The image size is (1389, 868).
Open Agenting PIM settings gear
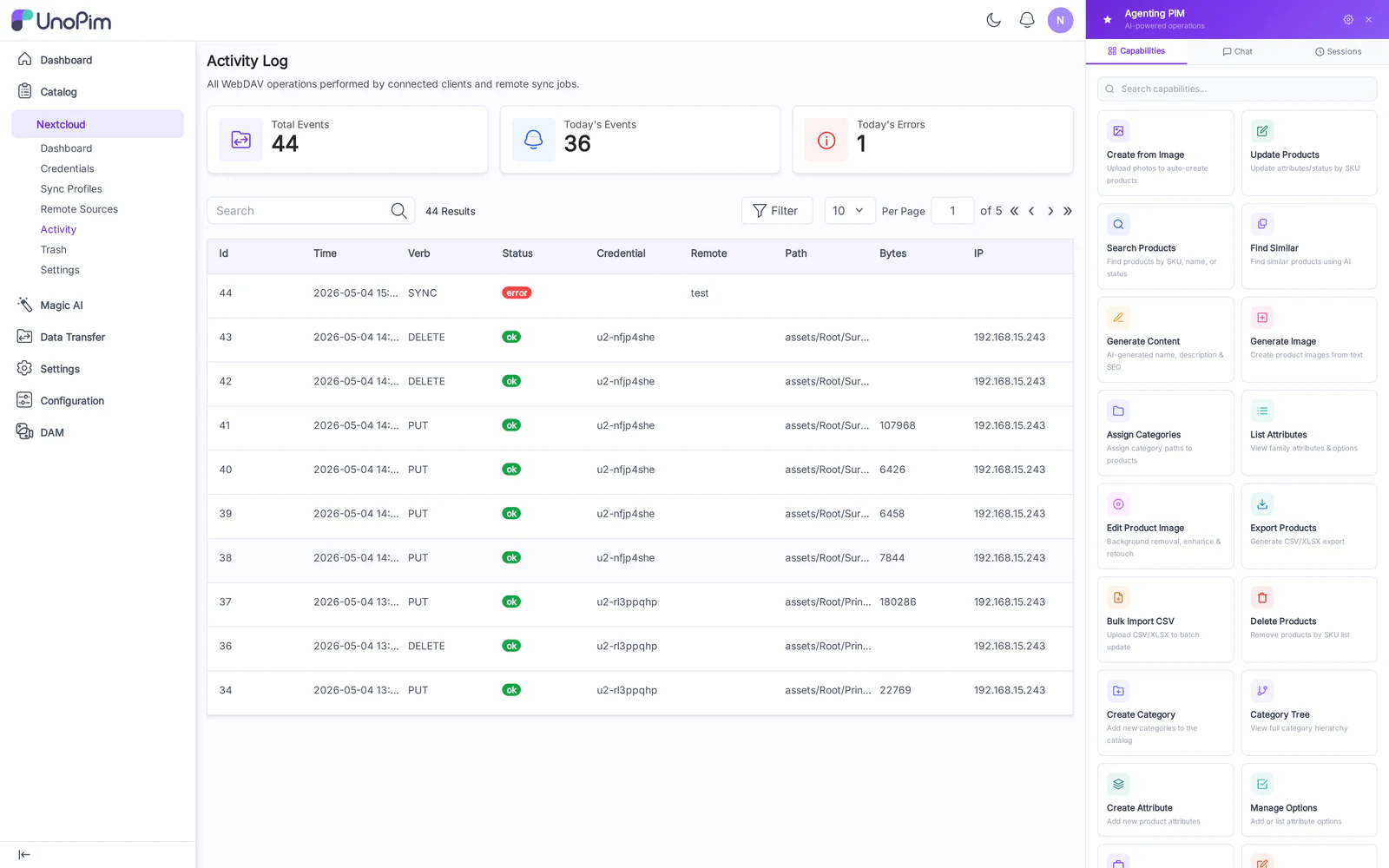coord(1348,19)
